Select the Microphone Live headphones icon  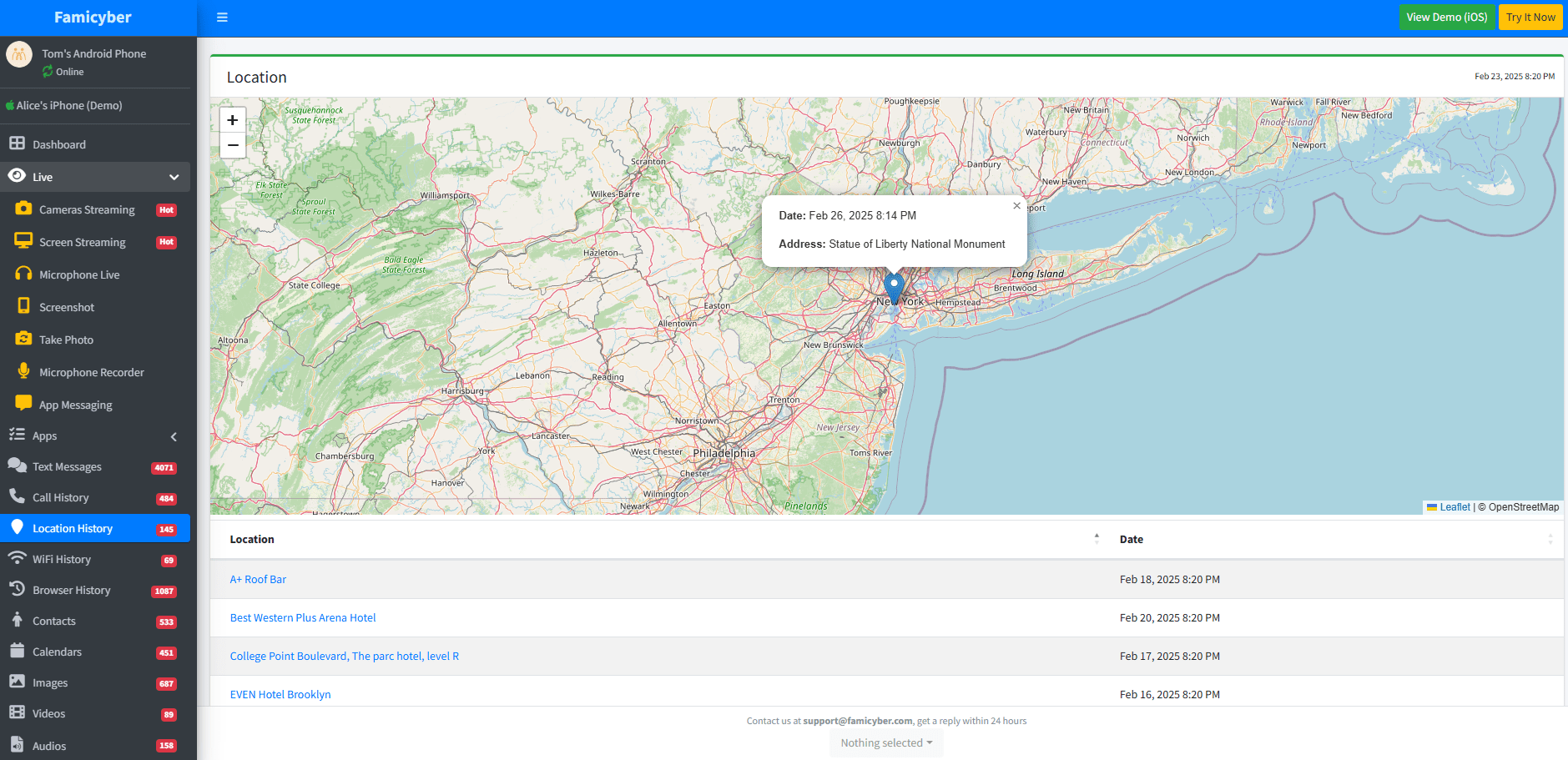click(23, 274)
